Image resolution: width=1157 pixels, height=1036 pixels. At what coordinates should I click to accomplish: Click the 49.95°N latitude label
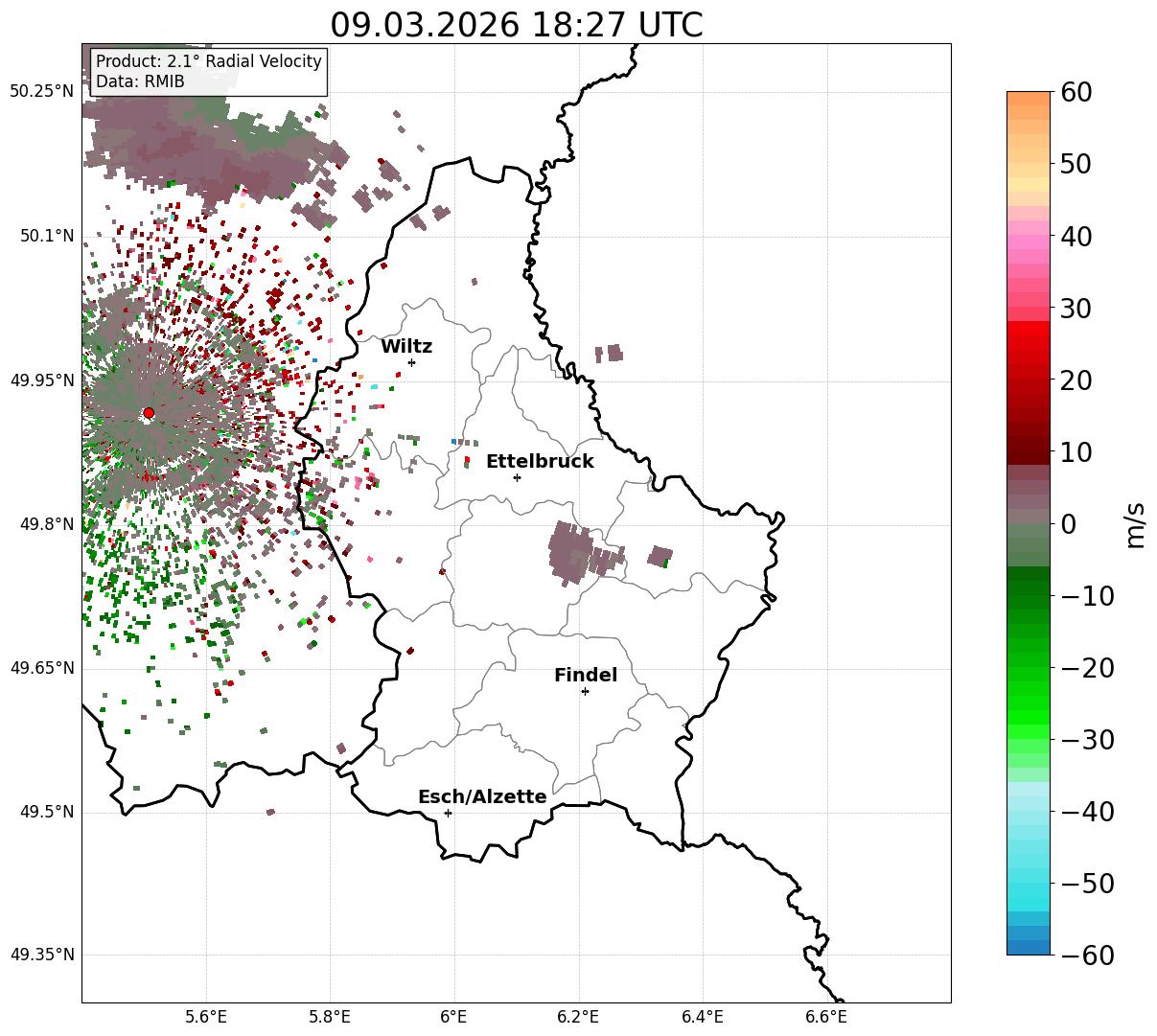coord(41,380)
